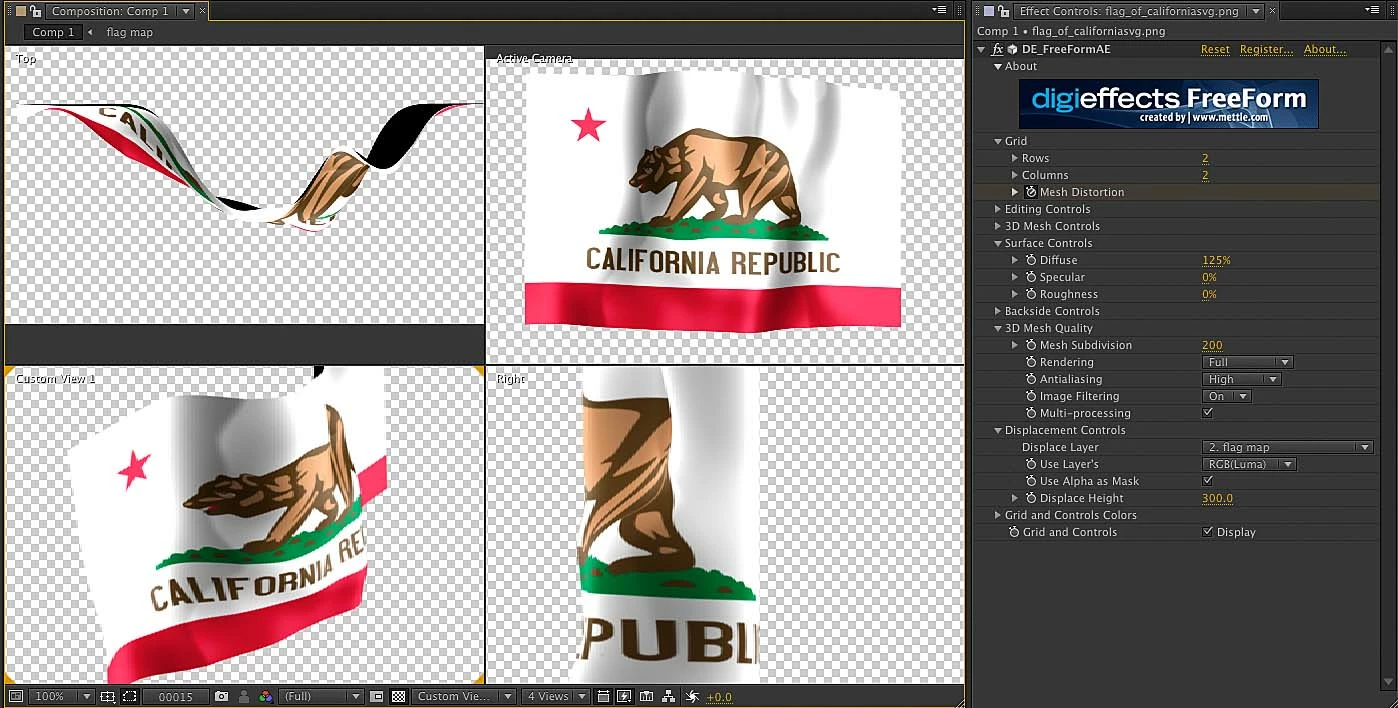Click the current time field 00015
Image resolution: width=1398 pixels, height=708 pixels.
175,696
